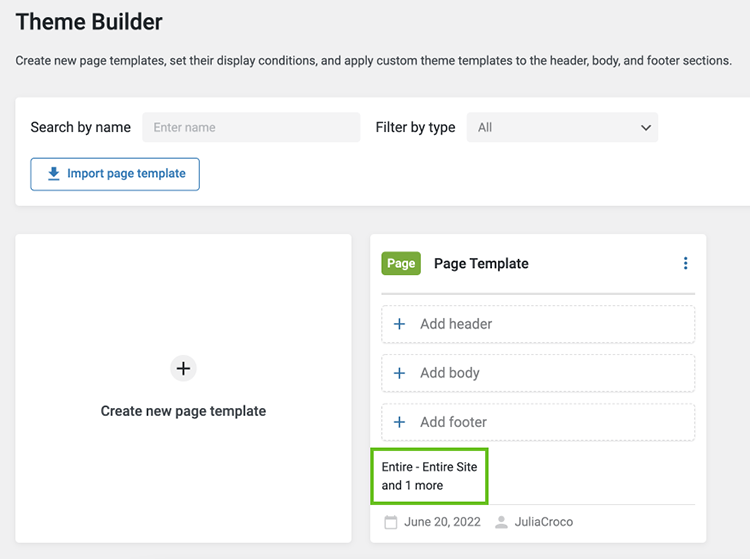Click the green Page badge
The width and height of the screenshot is (750, 559).
point(401,263)
